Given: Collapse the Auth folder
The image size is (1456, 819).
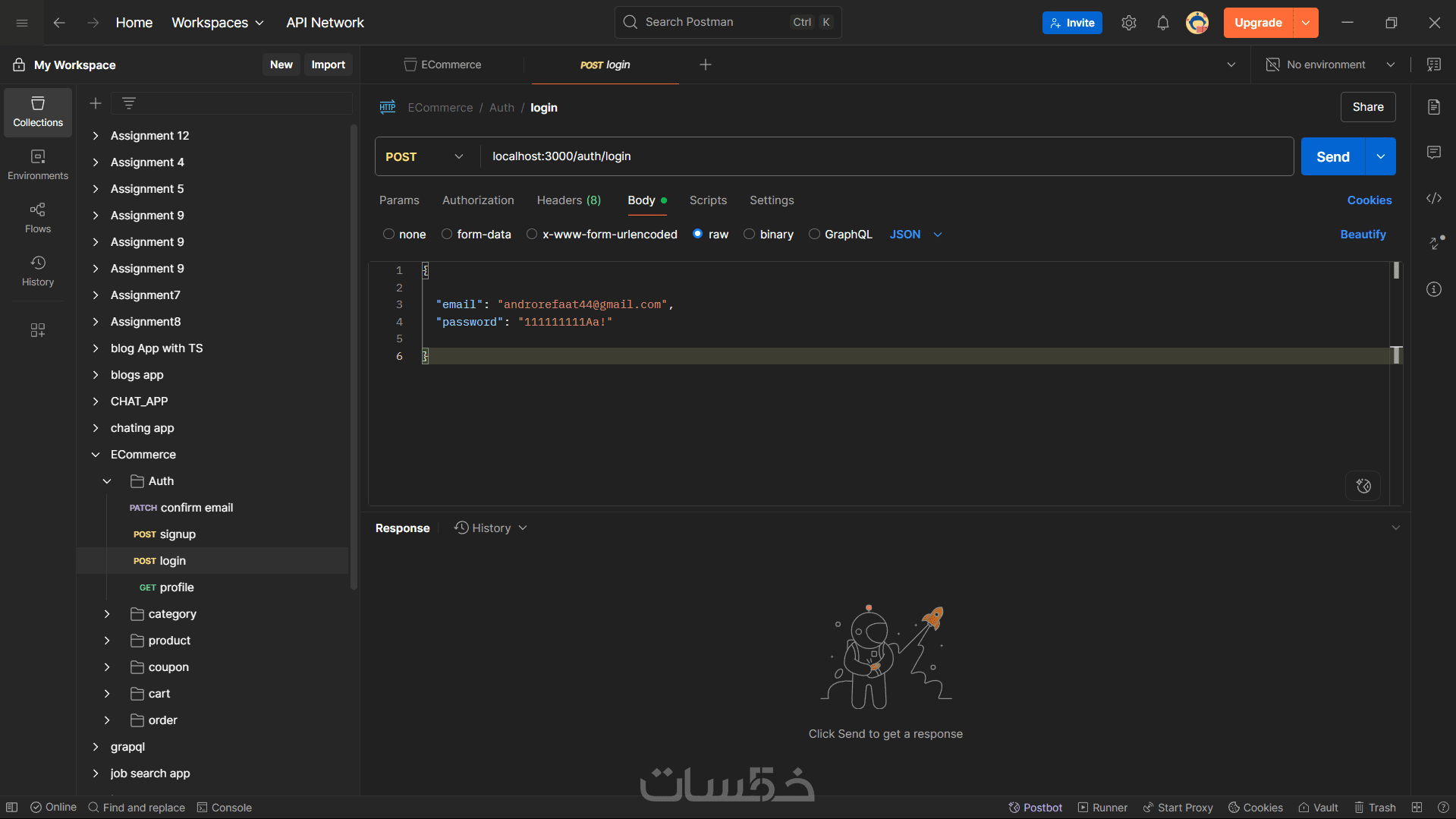Looking at the screenshot, I should click(x=107, y=481).
